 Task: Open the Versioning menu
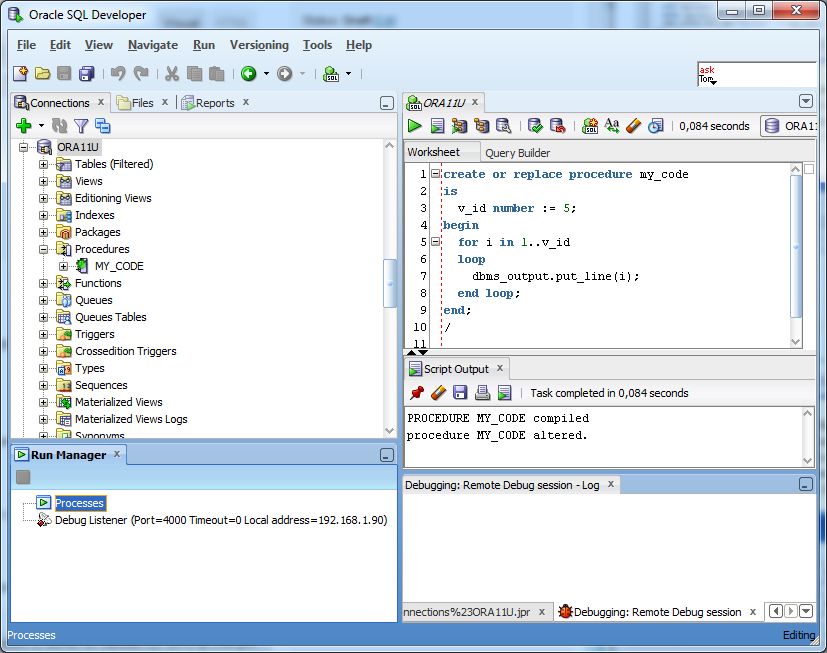[x=259, y=45]
